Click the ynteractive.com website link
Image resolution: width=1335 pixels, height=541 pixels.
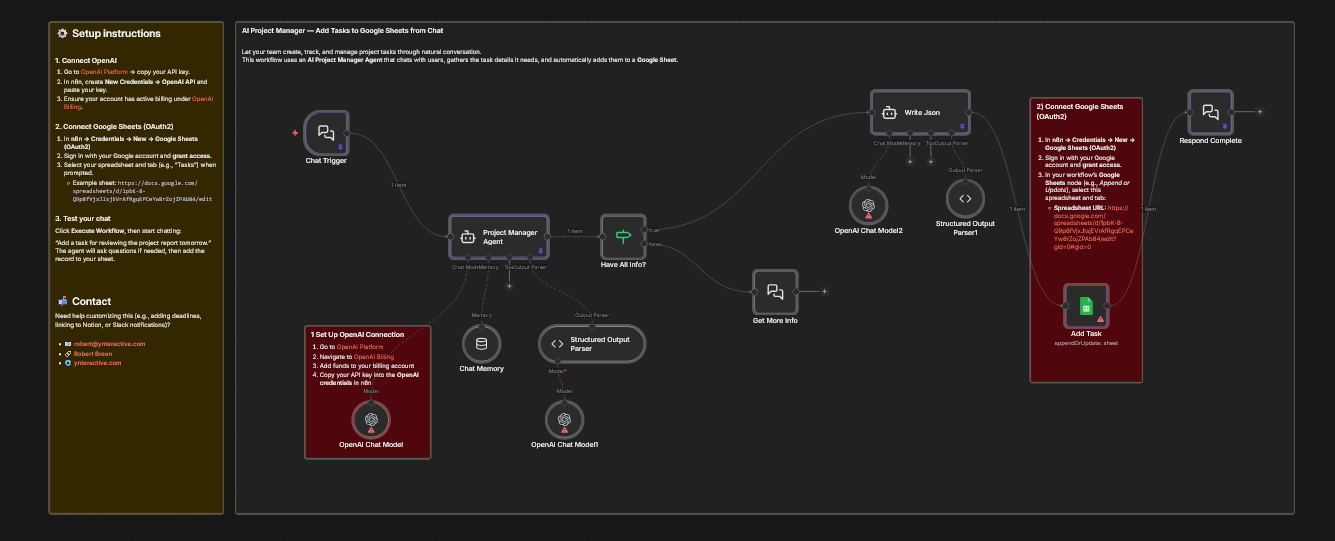click(x=97, y=363)
